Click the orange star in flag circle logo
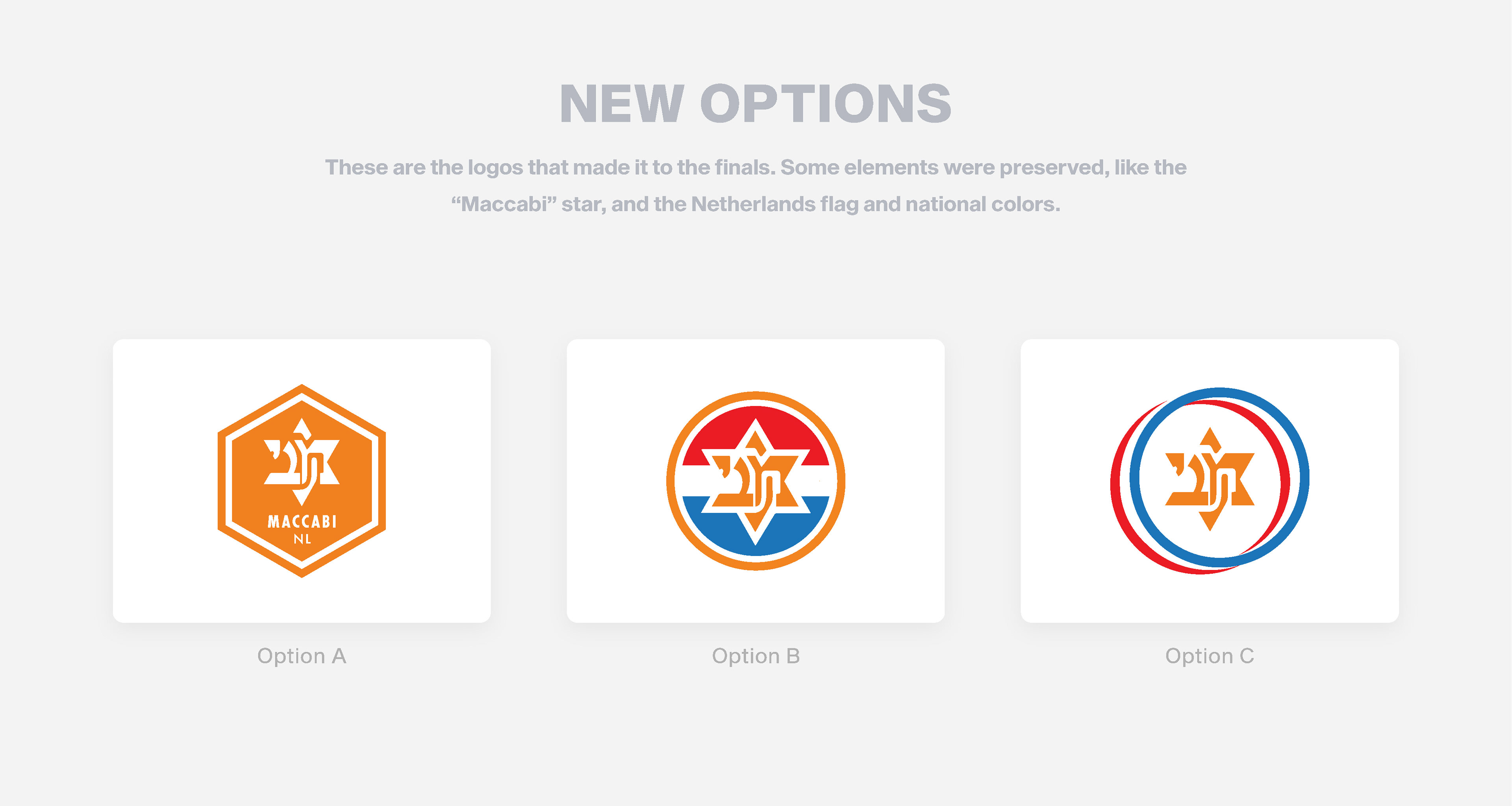 click(756, 481)
